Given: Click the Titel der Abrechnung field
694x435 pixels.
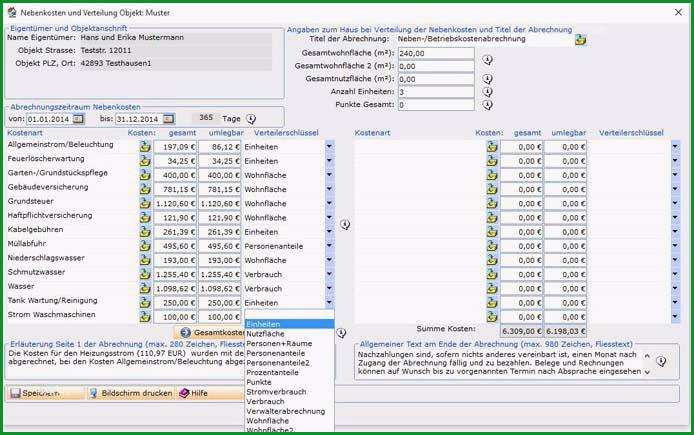Looking at the screenshot, I should [x=484, y=39].
